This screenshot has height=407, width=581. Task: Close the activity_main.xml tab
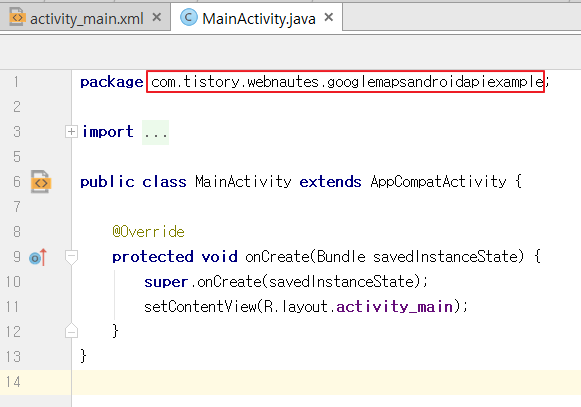click(157, 17)
